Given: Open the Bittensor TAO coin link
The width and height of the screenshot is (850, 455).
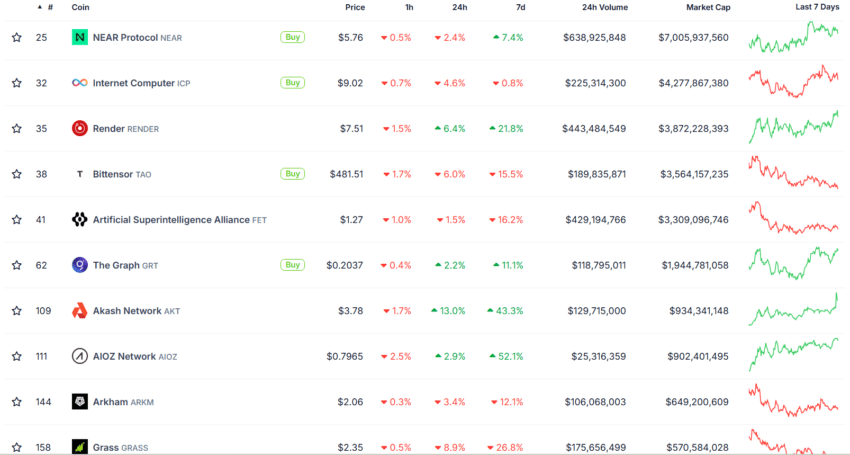Looking at the screenshot, I should click(x=122, y=174).
